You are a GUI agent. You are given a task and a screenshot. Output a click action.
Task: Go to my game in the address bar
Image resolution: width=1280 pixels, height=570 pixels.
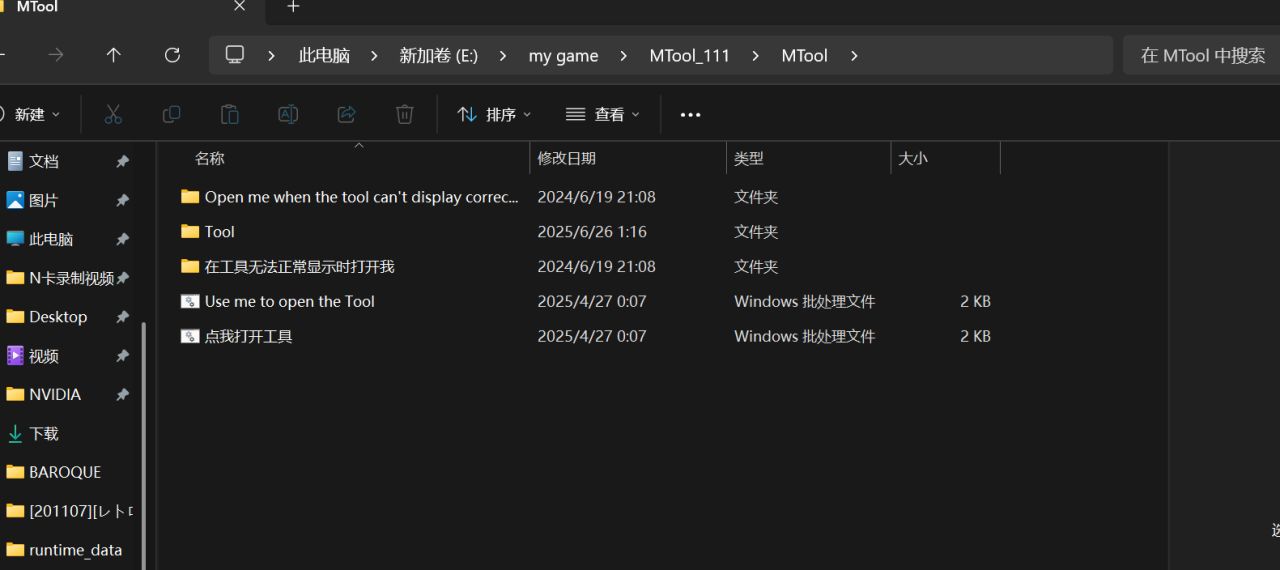(x=563, y=56)
